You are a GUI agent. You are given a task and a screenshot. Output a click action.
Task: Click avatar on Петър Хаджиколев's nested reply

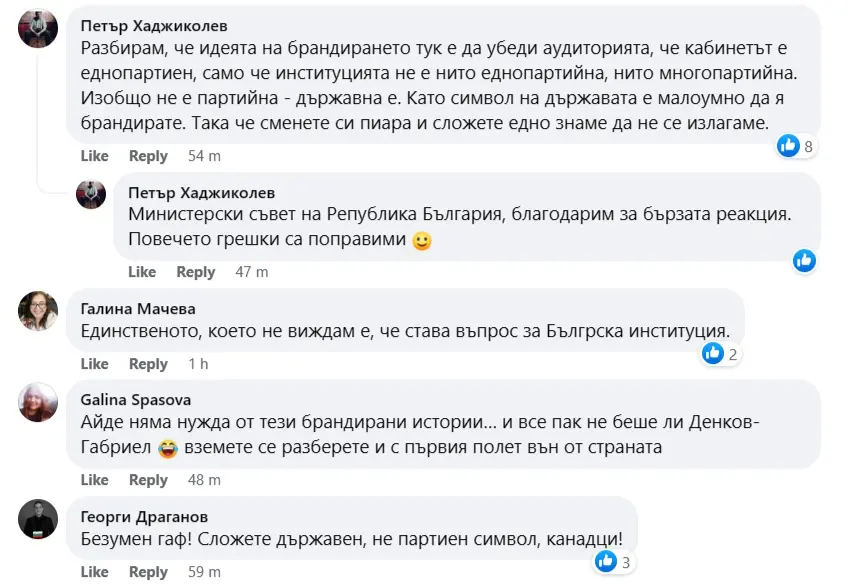point(91,193)
